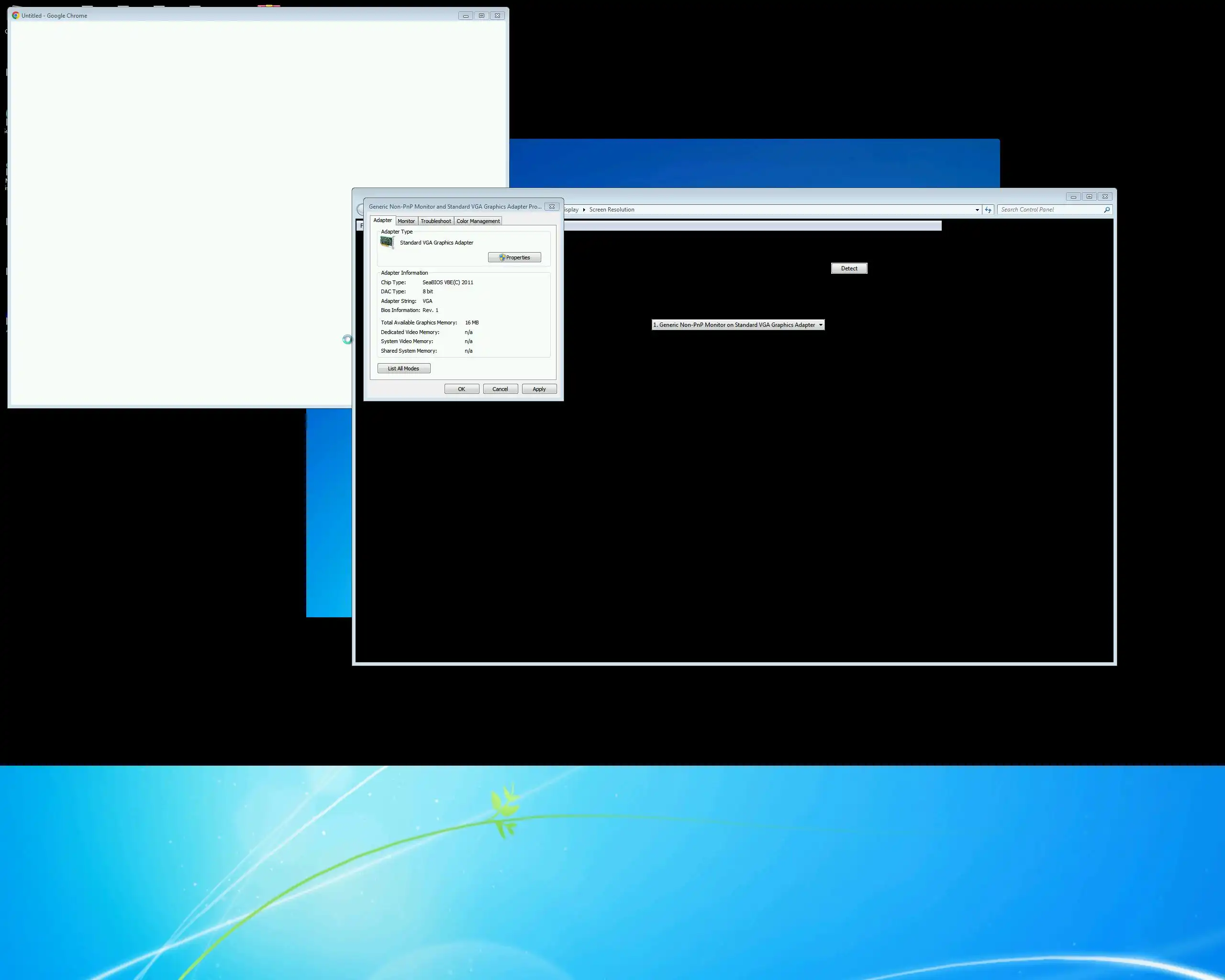Click the address bar refresh icon
This screenshot has width=1225, height=980.
pyautogui.click(x=988, y=210)
